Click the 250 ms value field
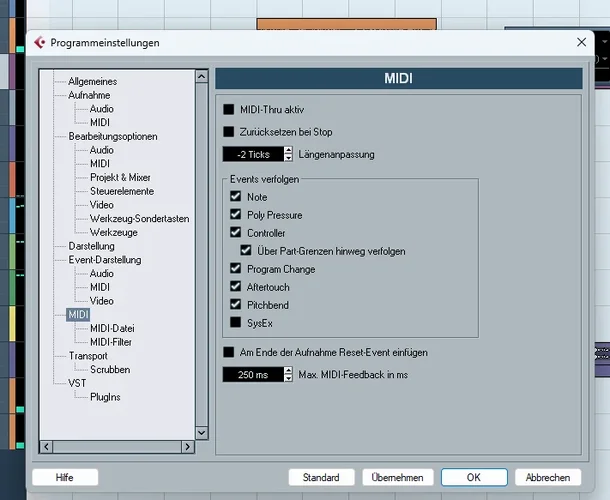The width and height of the screenshot is (610, 500). (253, 375)
